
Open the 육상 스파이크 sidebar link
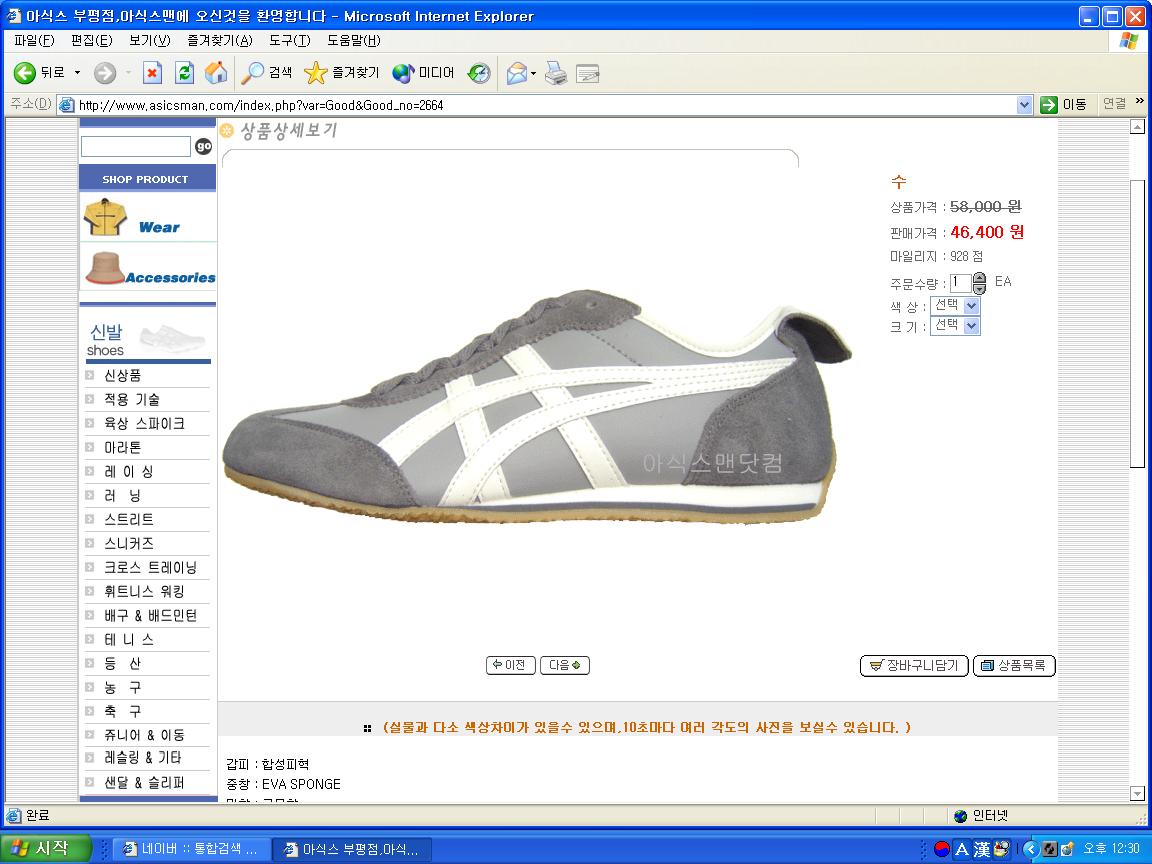coord(144,424)
